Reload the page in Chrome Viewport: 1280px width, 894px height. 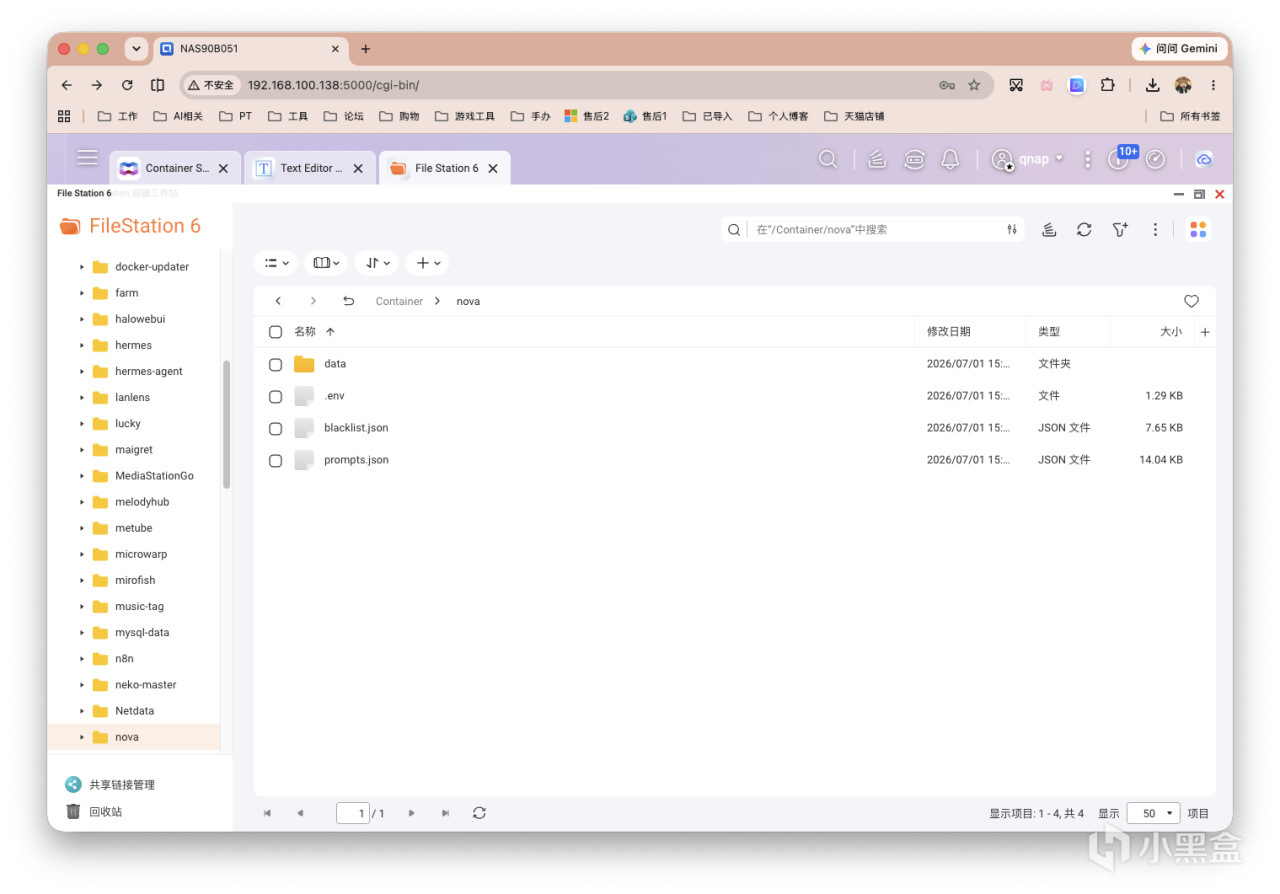pyautogui.click(x=127, y=85)
